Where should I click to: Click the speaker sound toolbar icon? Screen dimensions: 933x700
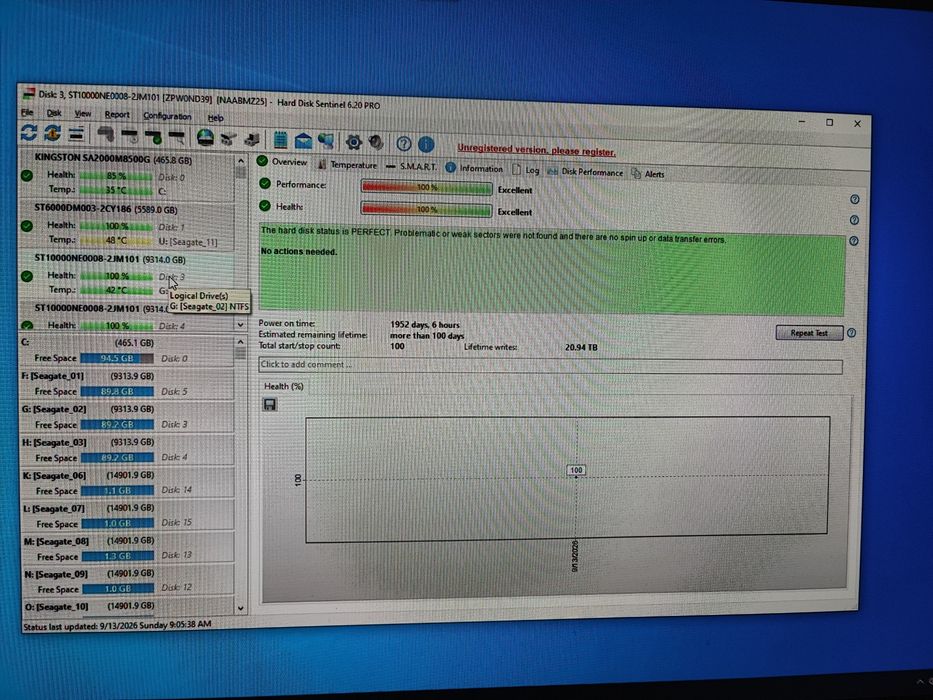375,142
